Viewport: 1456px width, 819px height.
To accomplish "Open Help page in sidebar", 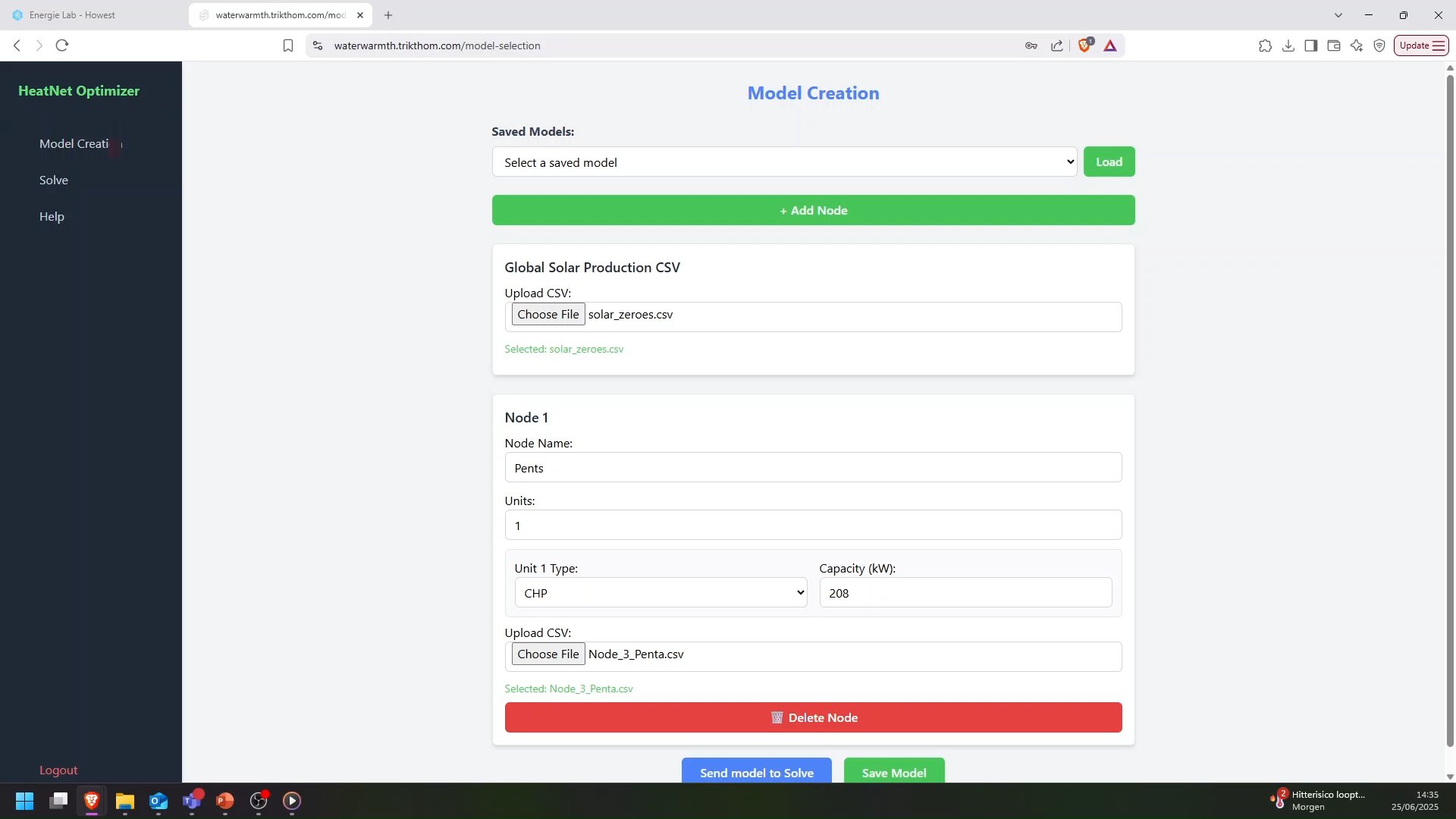I will point(52,216).
